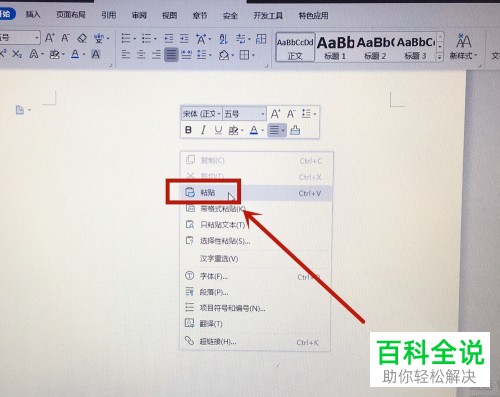Apply the 标题 2 heading style
Image resolution: width=500 pixels, height=397 pixels.
point(375,47)
